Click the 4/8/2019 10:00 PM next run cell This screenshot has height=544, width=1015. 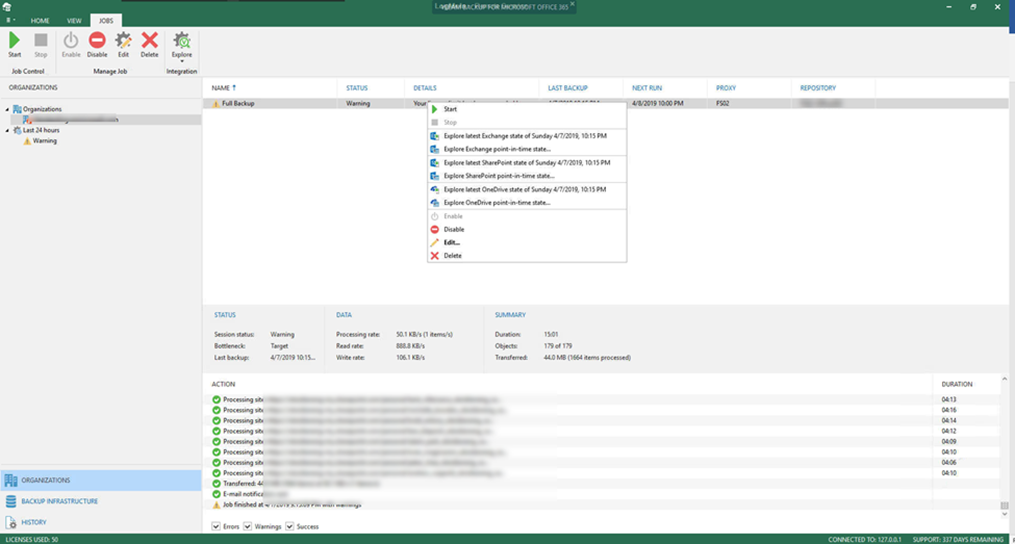coord(658,104)
